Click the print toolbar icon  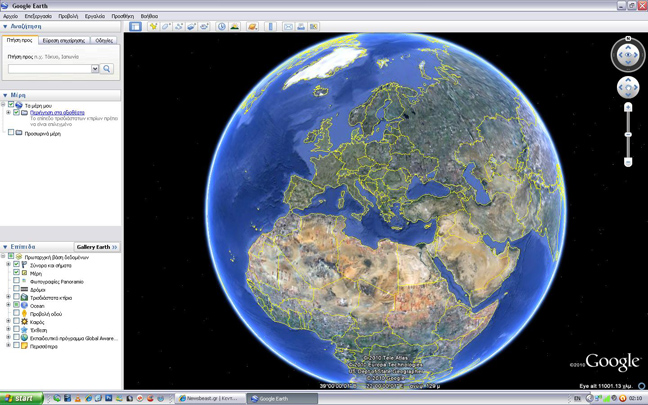(x=301, y=27)
